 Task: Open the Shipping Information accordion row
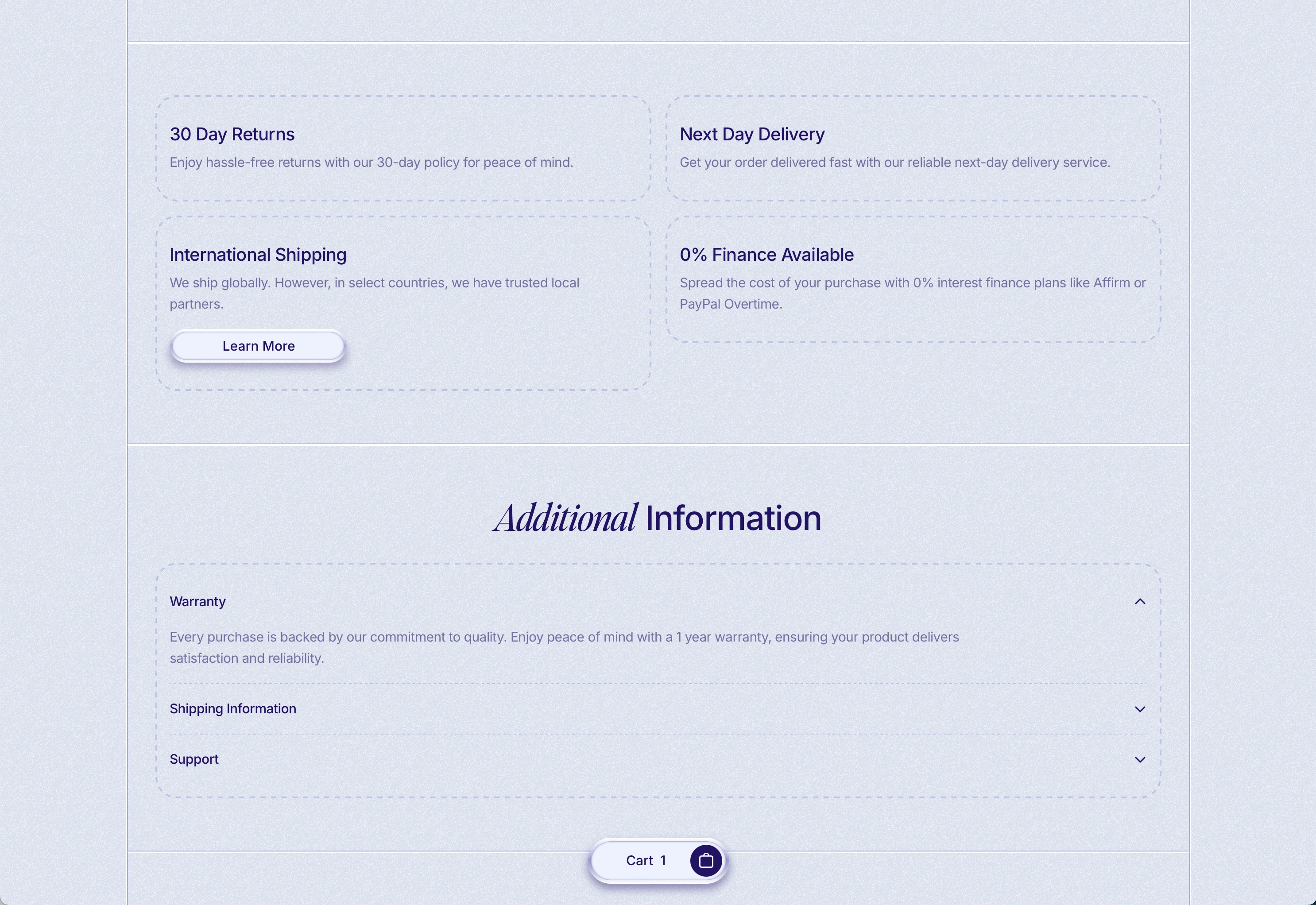pyautogui.click(x=658, y=709)
